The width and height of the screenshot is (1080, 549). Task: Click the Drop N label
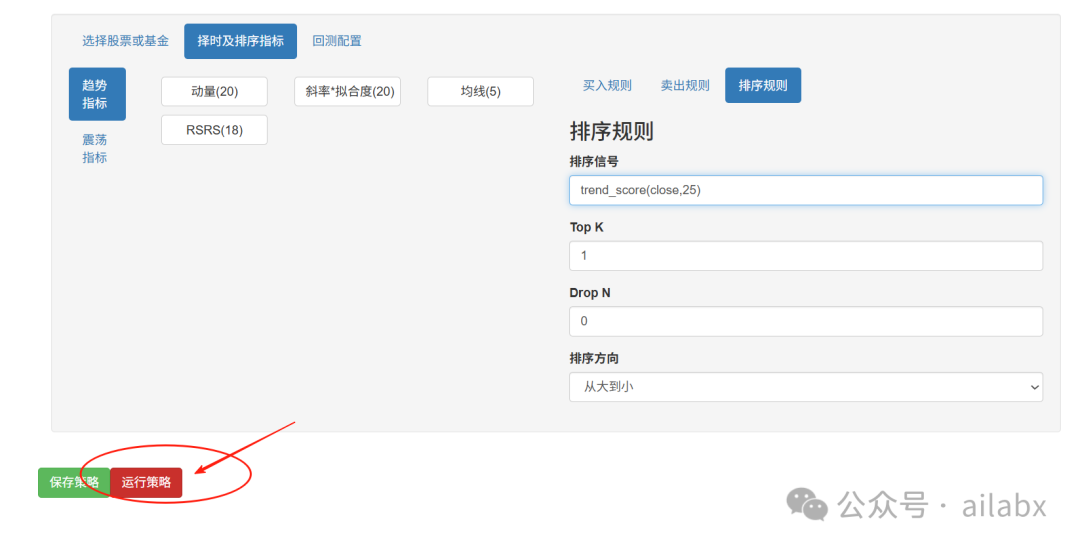tap(590, 293)
